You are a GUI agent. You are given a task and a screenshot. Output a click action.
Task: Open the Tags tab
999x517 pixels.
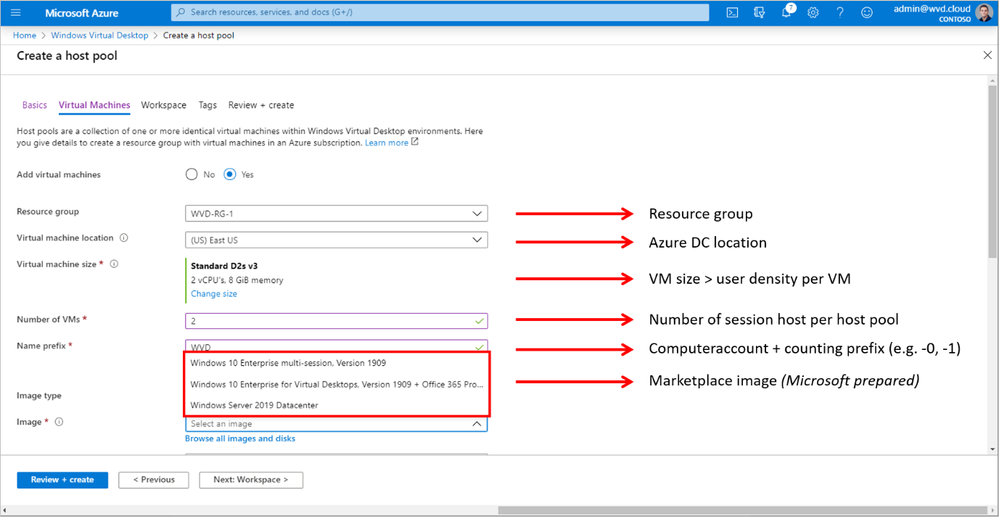[x=207, y=105]
